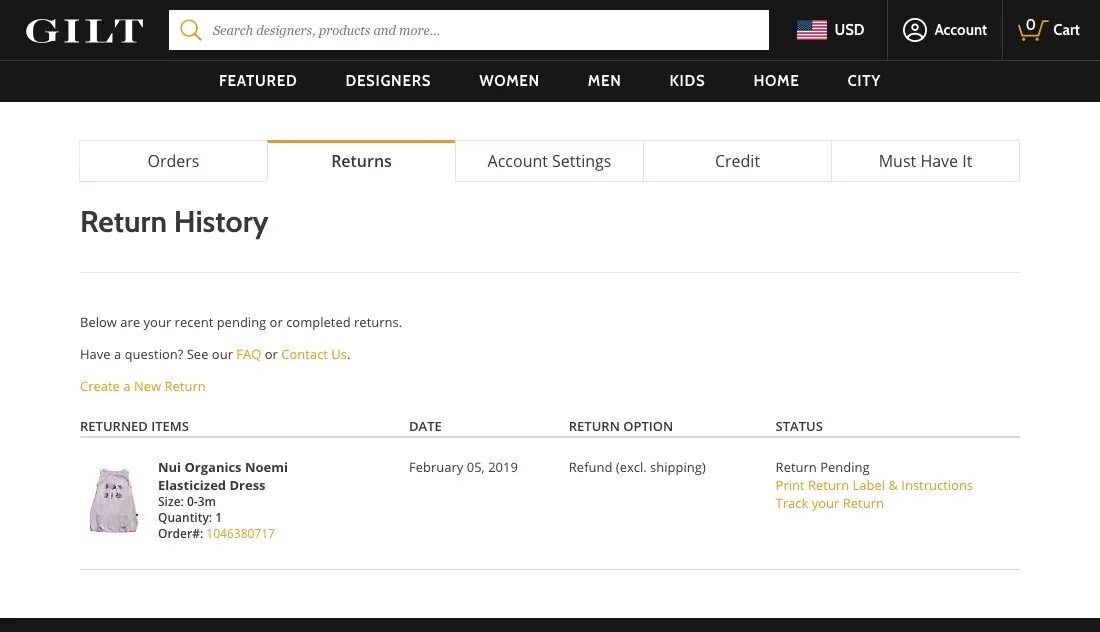Image resolution: width=1100 pixels, height=632 pixels.
Task: Open the Account label in header
Action: coord(960,30)
